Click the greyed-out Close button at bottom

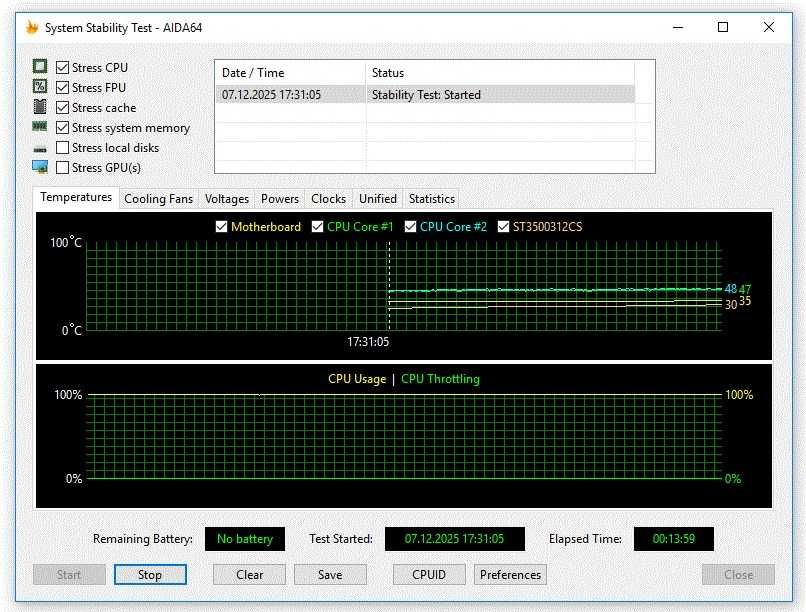point(738,574)
